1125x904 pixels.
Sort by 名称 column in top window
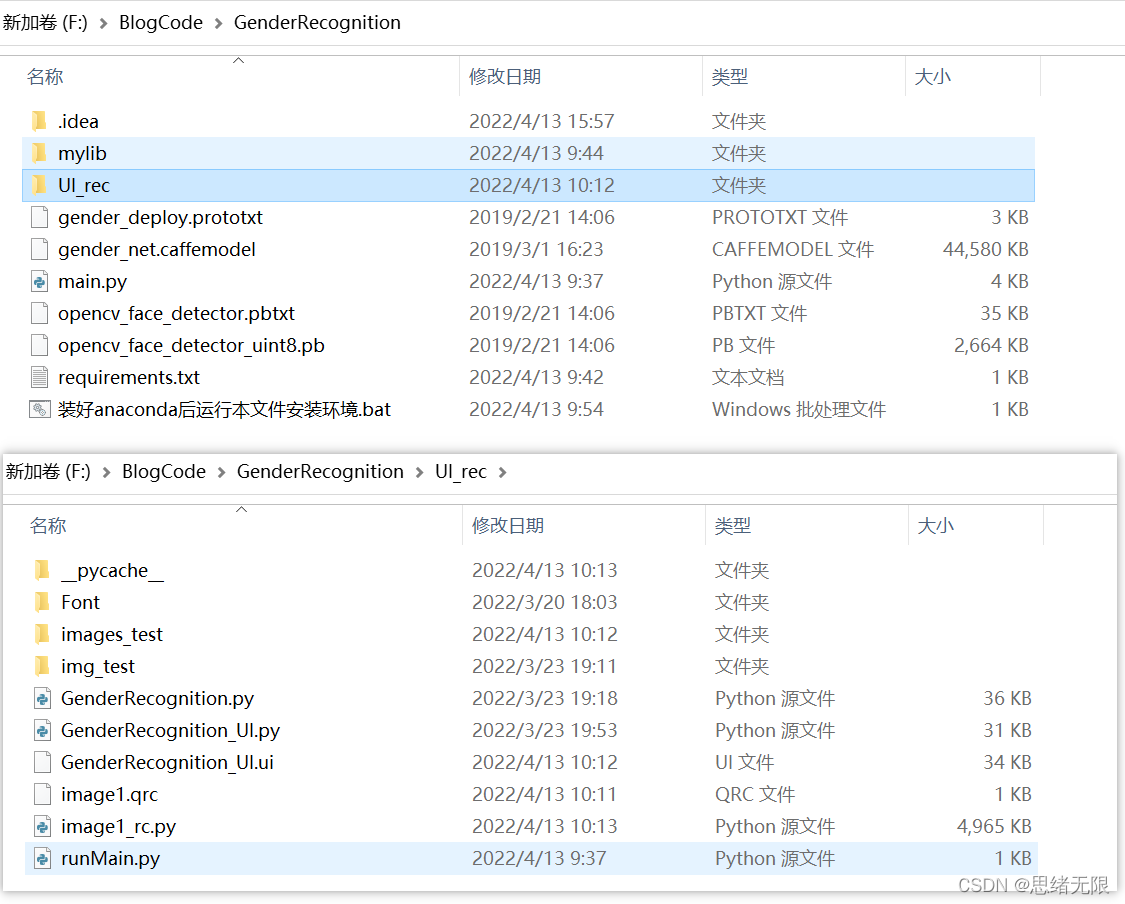[45, 77]
